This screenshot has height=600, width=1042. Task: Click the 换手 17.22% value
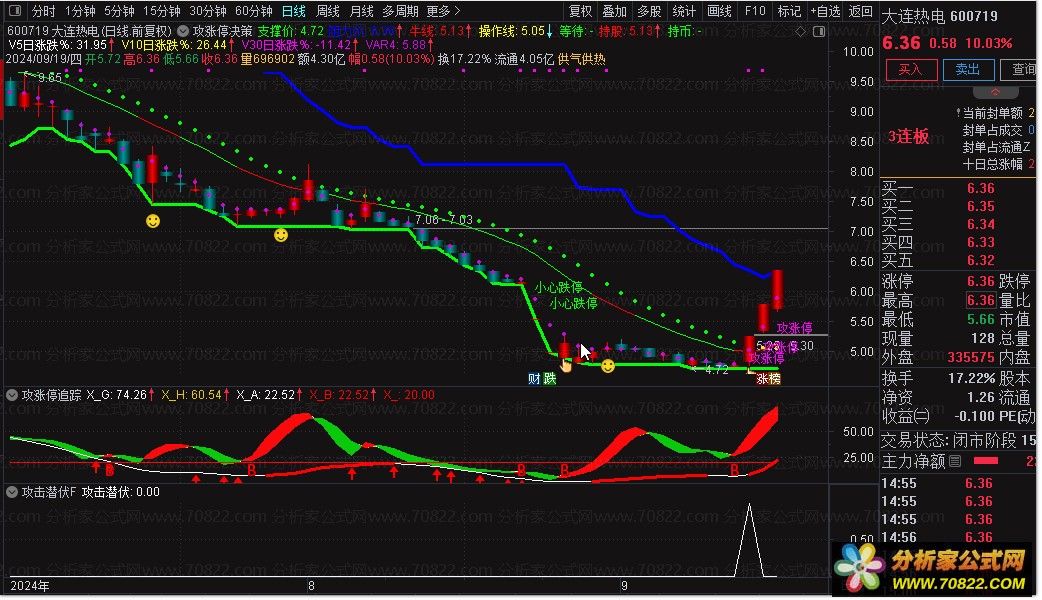971,379
